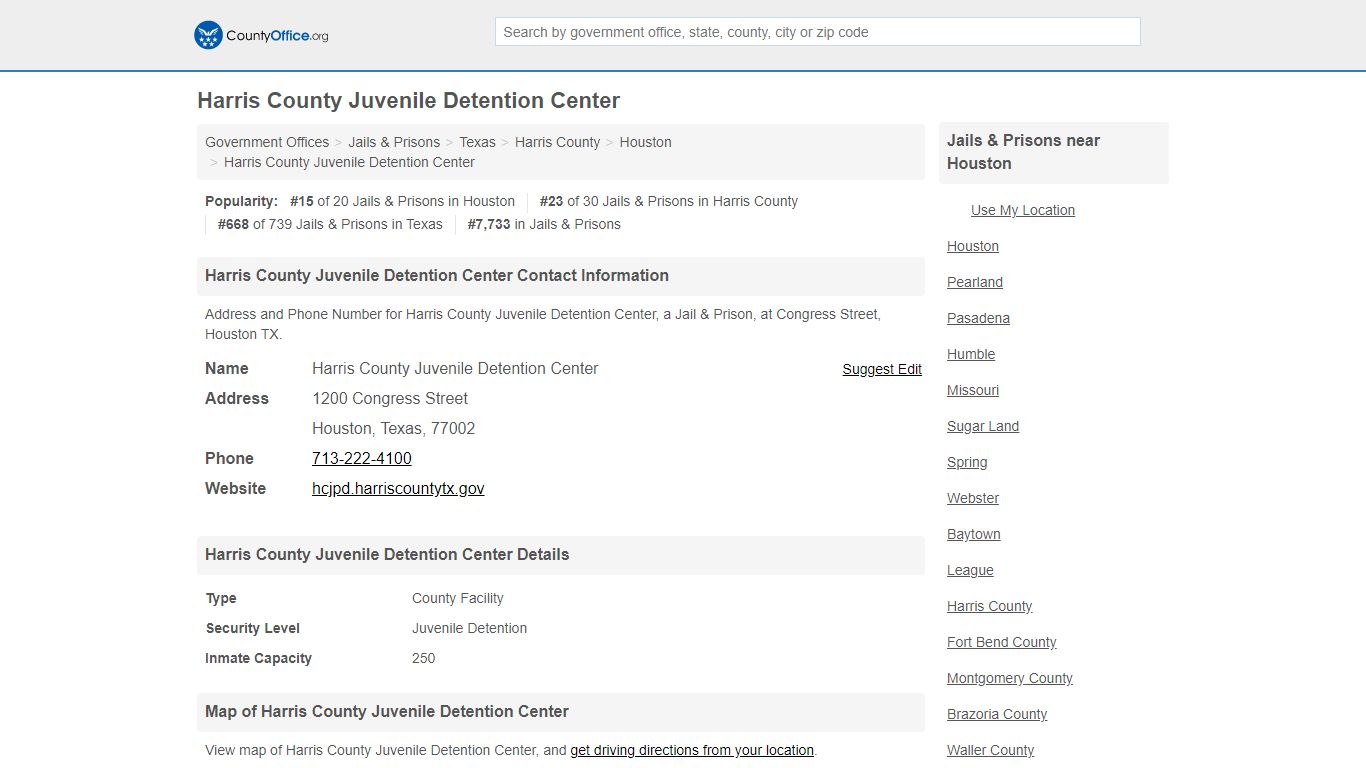Click the #668 of 739 Texas rank
1366x768 pixels.
[330, 224]
